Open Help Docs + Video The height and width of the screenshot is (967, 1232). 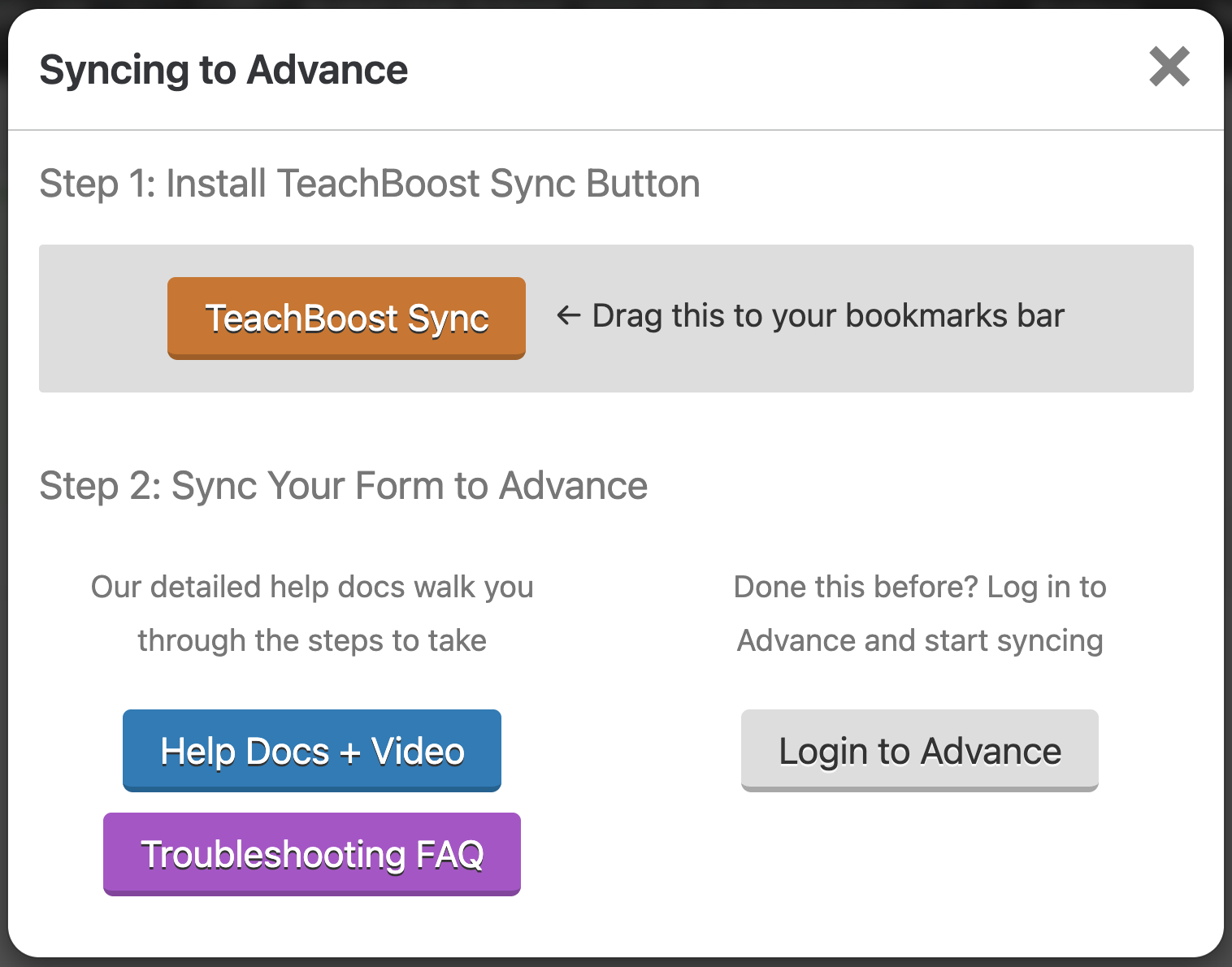[x=312, y=750]
